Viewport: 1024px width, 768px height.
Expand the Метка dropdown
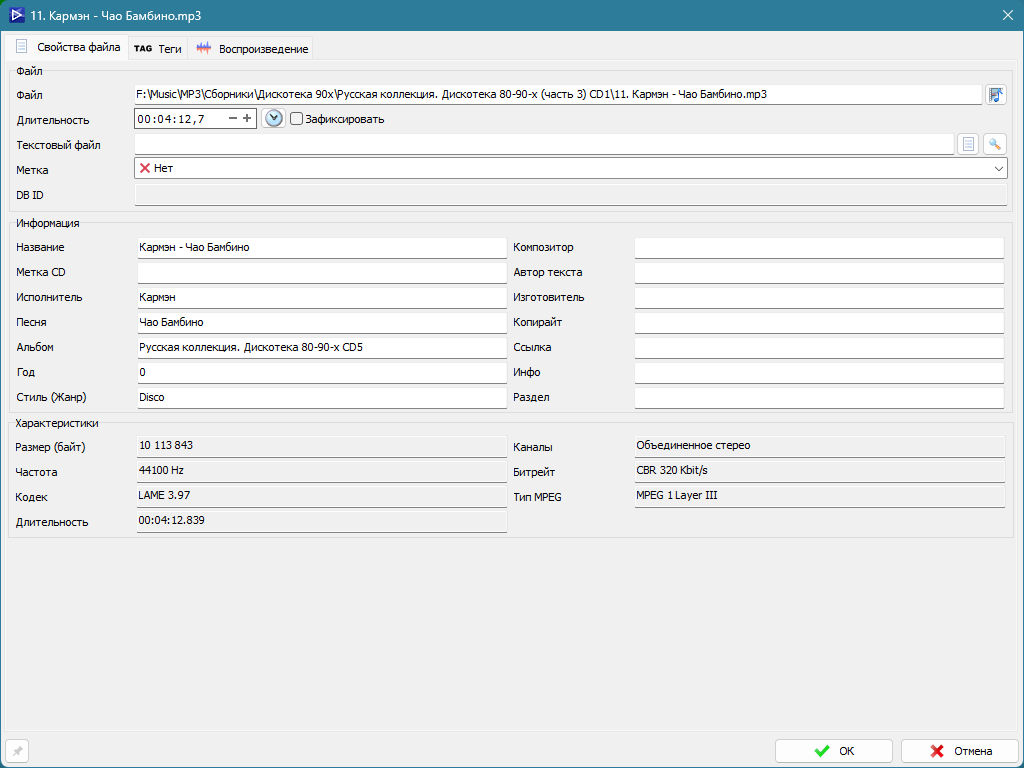click(999, 168)
